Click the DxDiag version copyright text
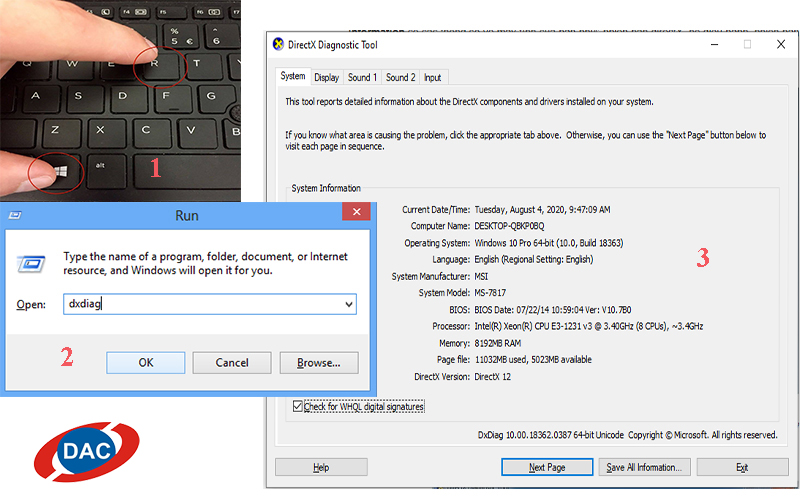The width and height of the screenshot is (800, 500). coord(628,435)
